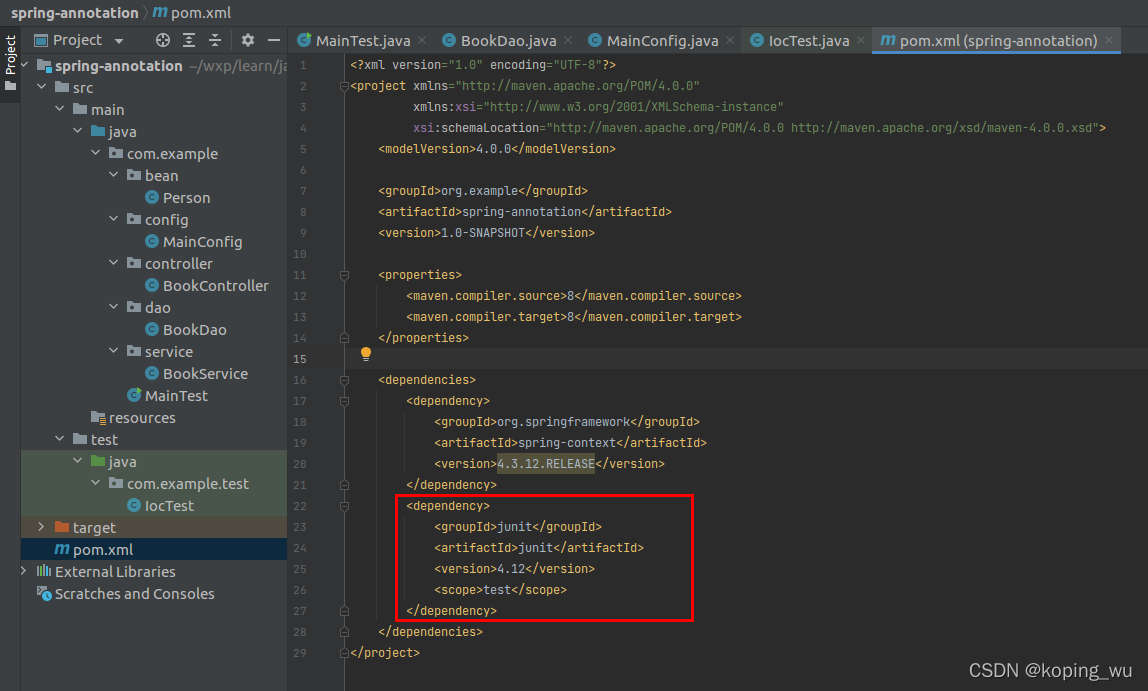Expand the target folder
The image size is (1148, 691).
[x=42, y=527]
